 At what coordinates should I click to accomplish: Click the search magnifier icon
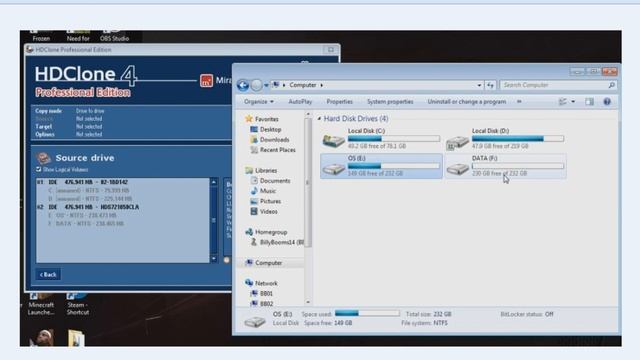click(x=611, y=85)
